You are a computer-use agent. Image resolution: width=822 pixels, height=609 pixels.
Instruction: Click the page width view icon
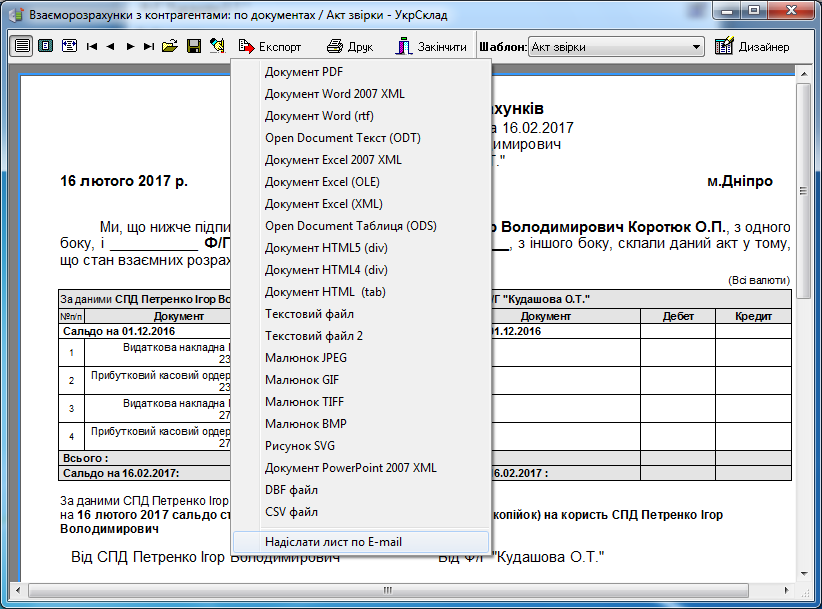click(x=22, y=46)
